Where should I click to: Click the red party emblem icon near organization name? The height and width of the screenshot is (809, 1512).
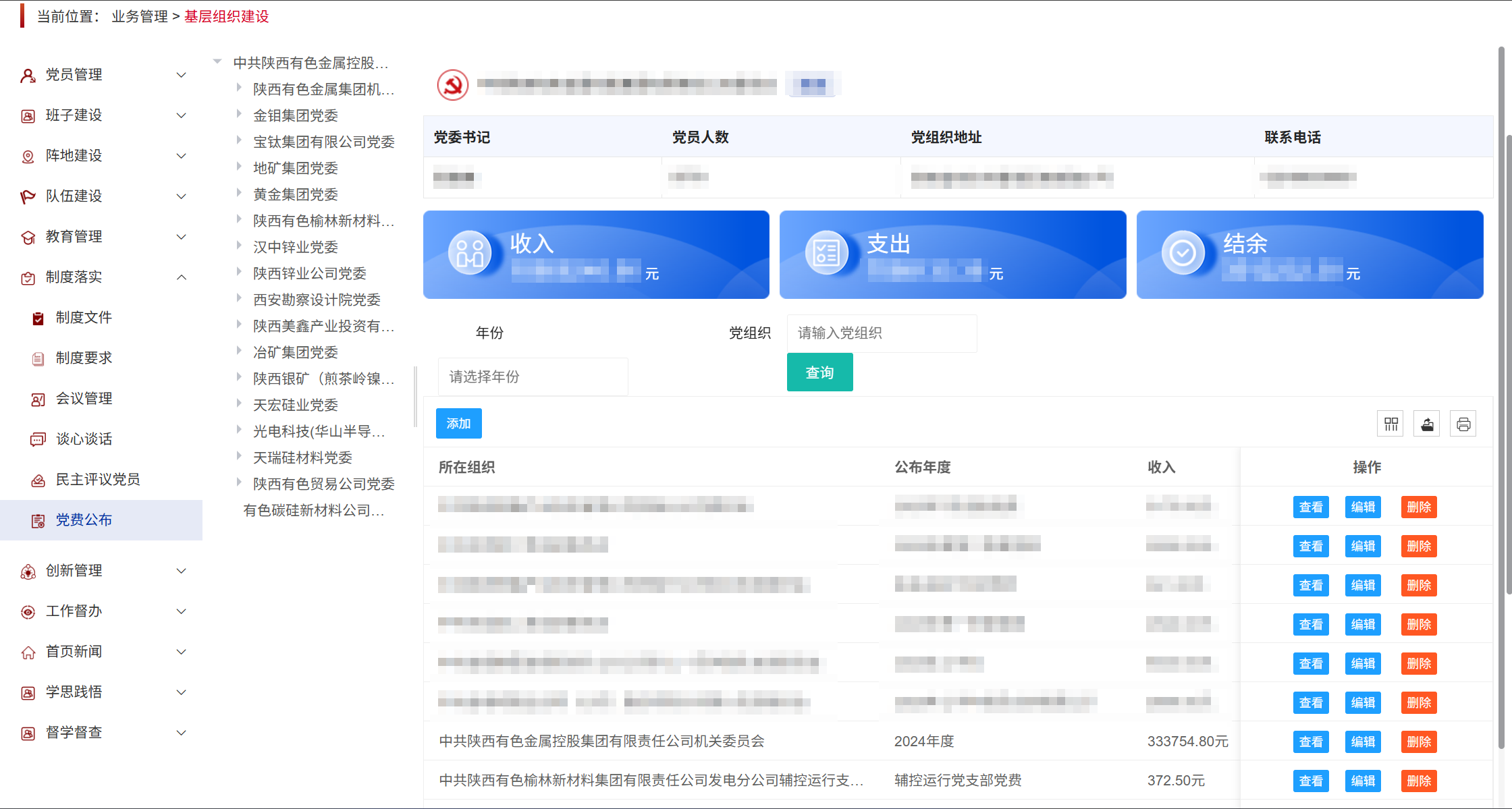click(453, 84)
